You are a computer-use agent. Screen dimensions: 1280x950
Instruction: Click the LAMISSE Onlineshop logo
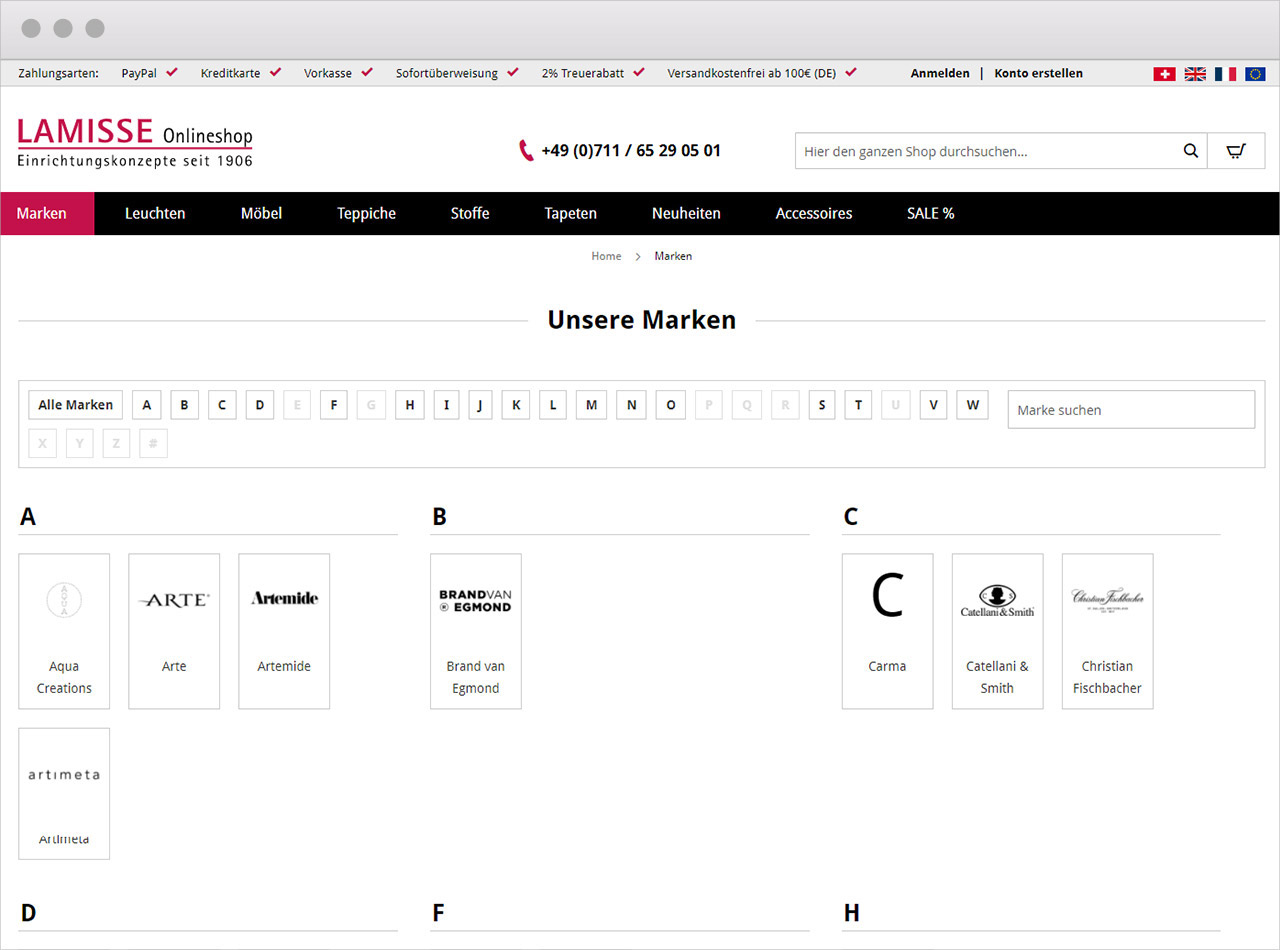point(135,142)
